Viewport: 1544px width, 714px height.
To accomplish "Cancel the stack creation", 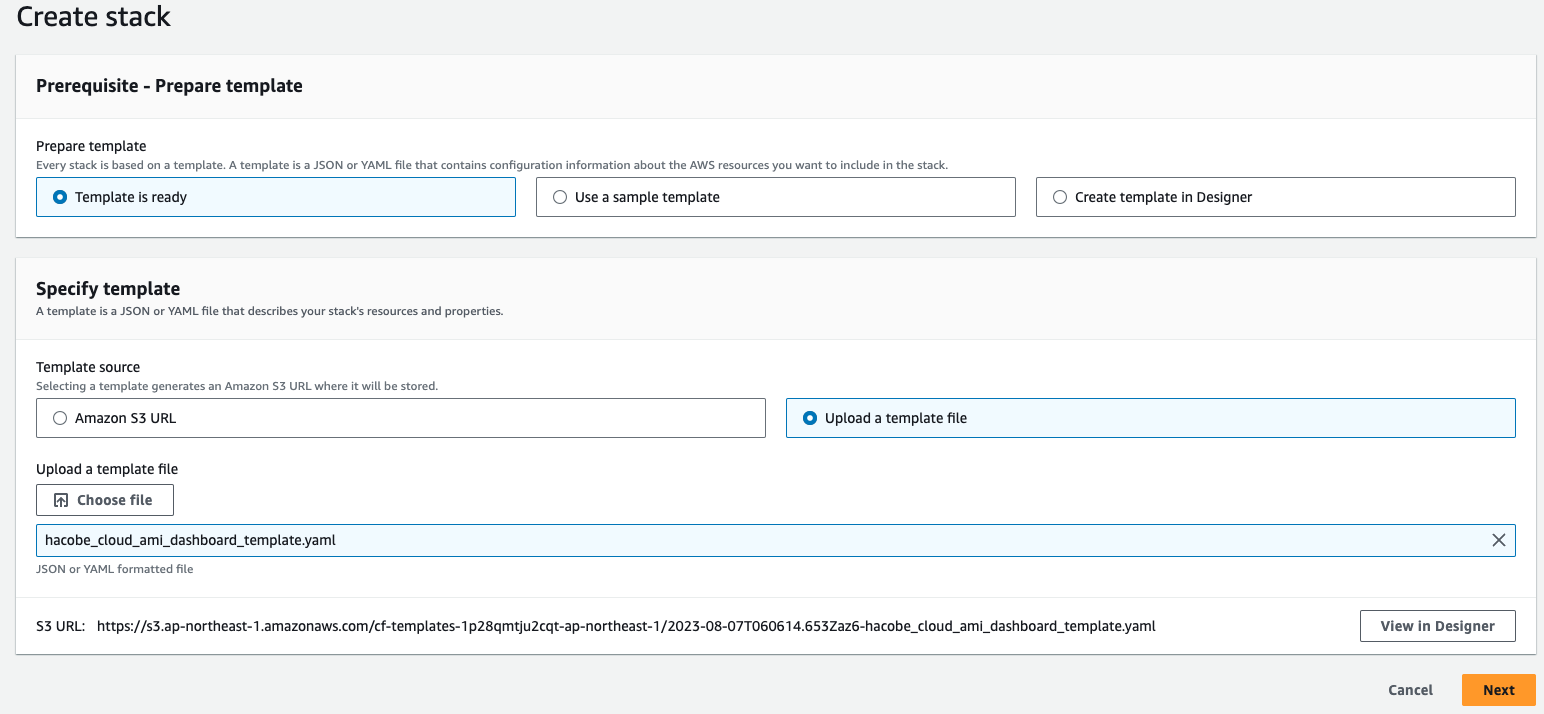I will point(1410,690).
